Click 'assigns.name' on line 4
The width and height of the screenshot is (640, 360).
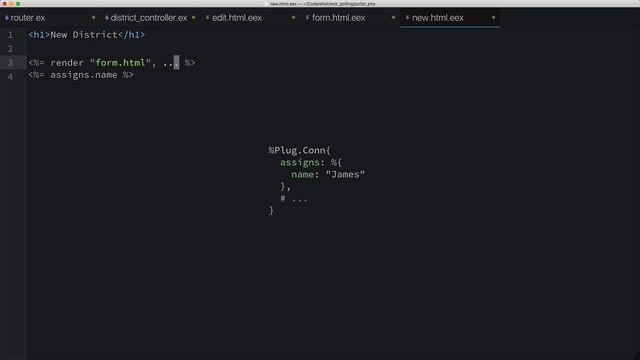click(84, 75)
